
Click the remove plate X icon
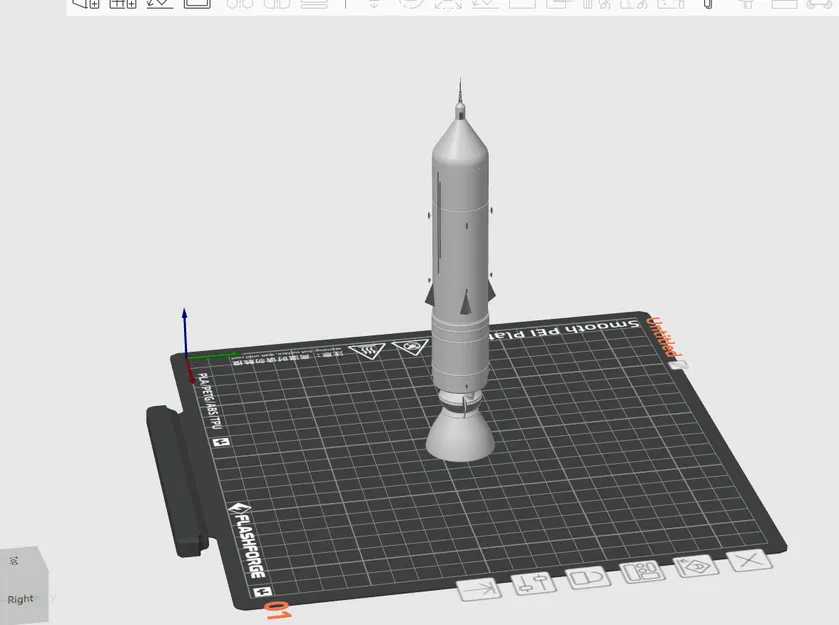pos(749,560)
